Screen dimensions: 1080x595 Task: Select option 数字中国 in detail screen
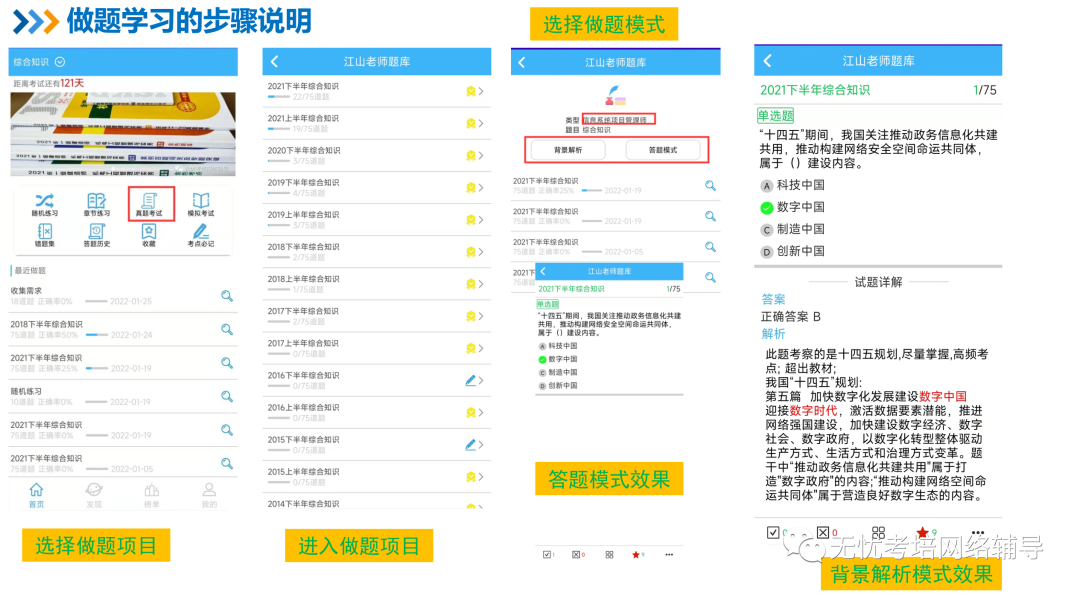pos(793,207)
